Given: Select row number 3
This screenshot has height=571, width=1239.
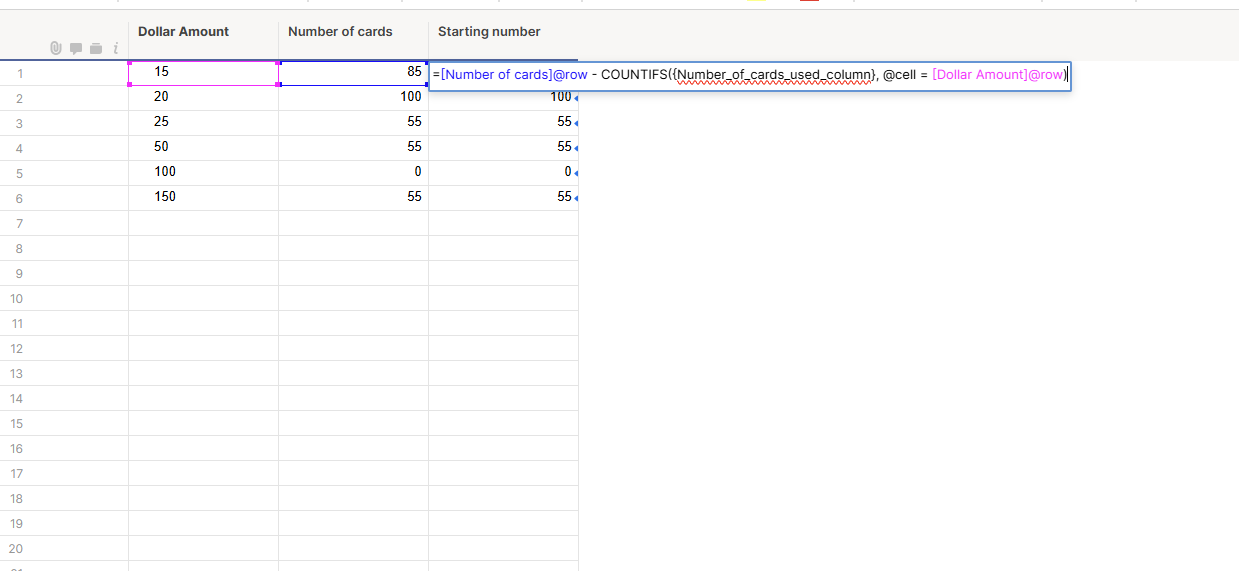Looking at the screenshot, I should (x=20, y=123).
